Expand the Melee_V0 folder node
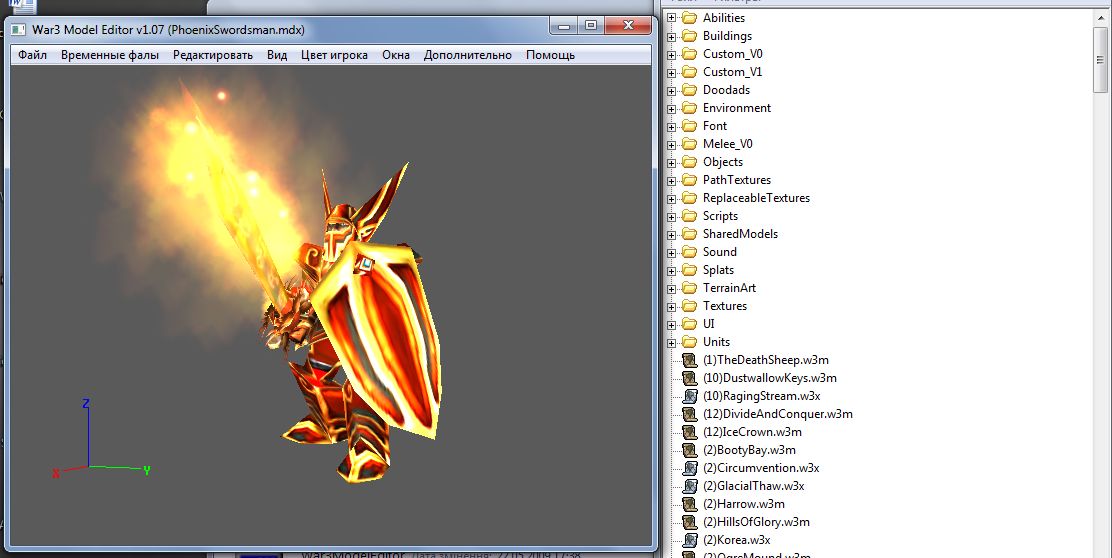 671,144
